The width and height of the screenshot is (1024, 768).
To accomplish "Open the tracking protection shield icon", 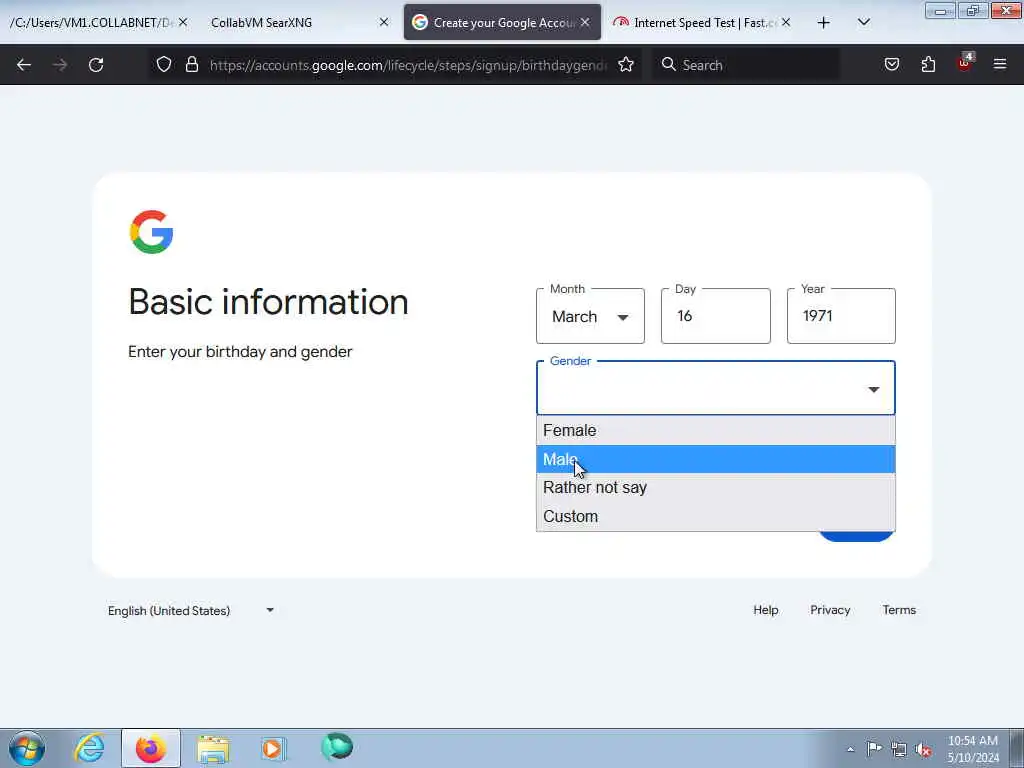I will [x=164, y=64].
